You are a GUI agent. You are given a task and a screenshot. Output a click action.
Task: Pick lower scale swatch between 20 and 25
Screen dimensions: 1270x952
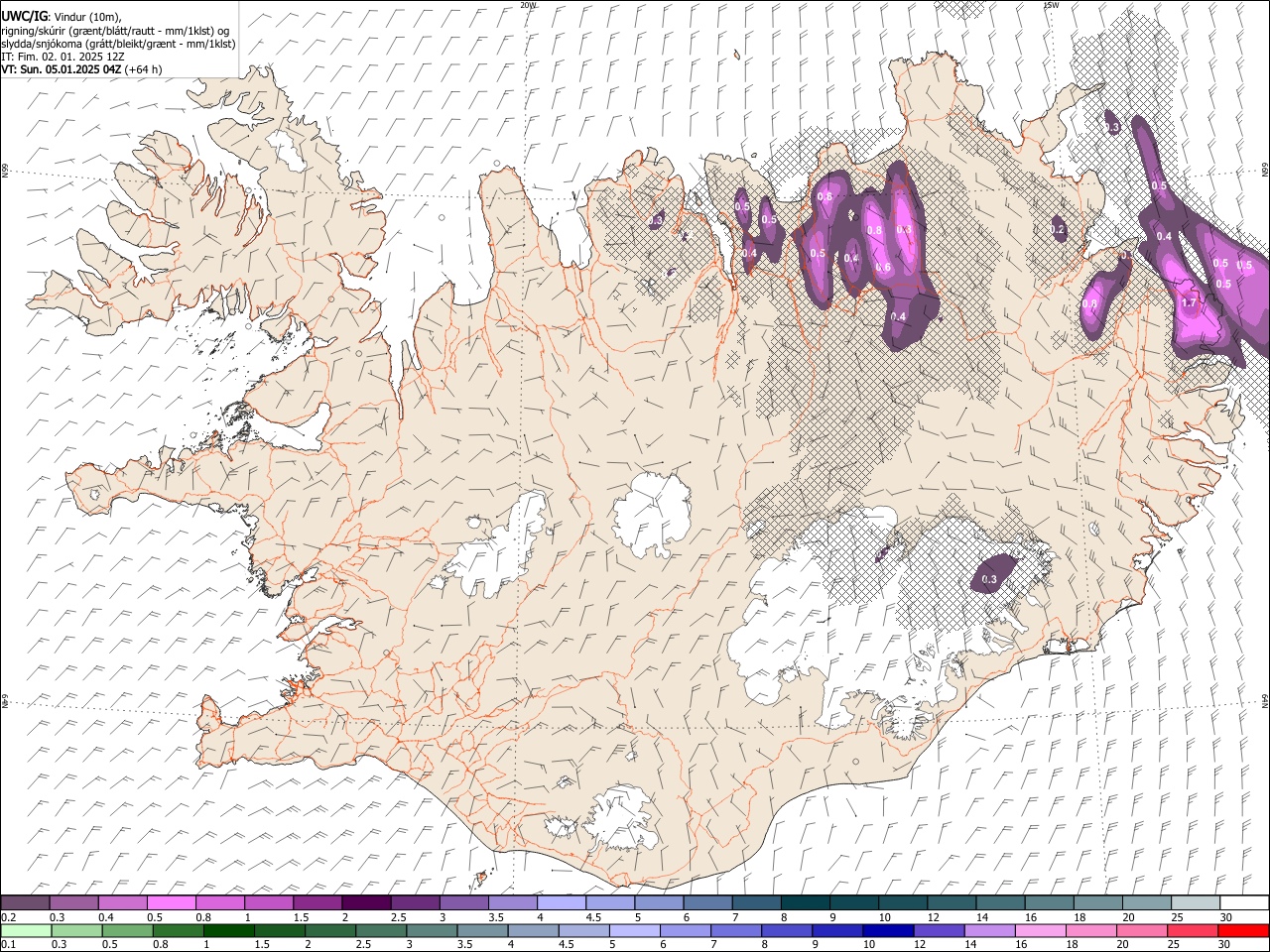click(x=1142, y=930)
